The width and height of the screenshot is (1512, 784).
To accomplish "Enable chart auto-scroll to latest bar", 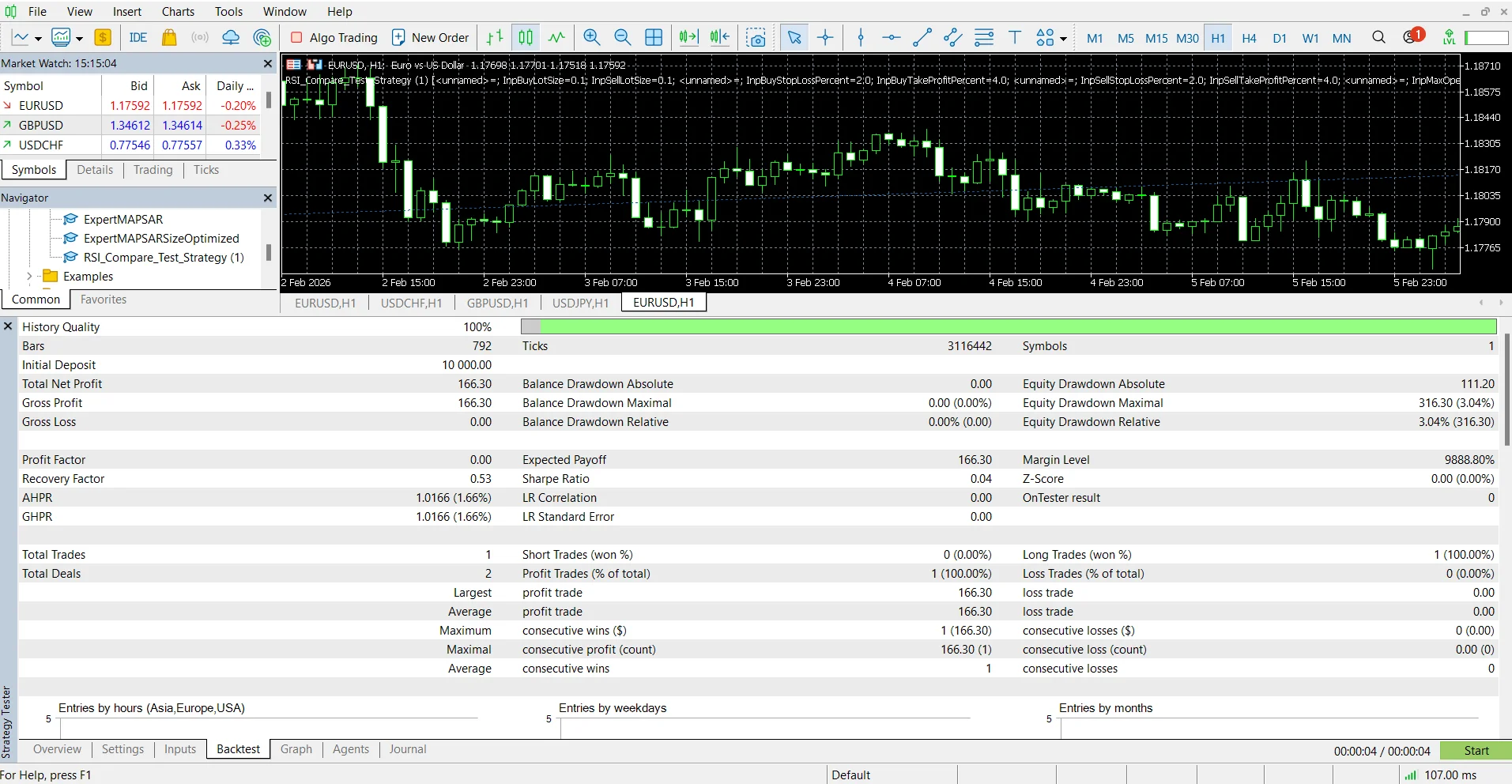I will pyautogui.click(x=688, y=37).
